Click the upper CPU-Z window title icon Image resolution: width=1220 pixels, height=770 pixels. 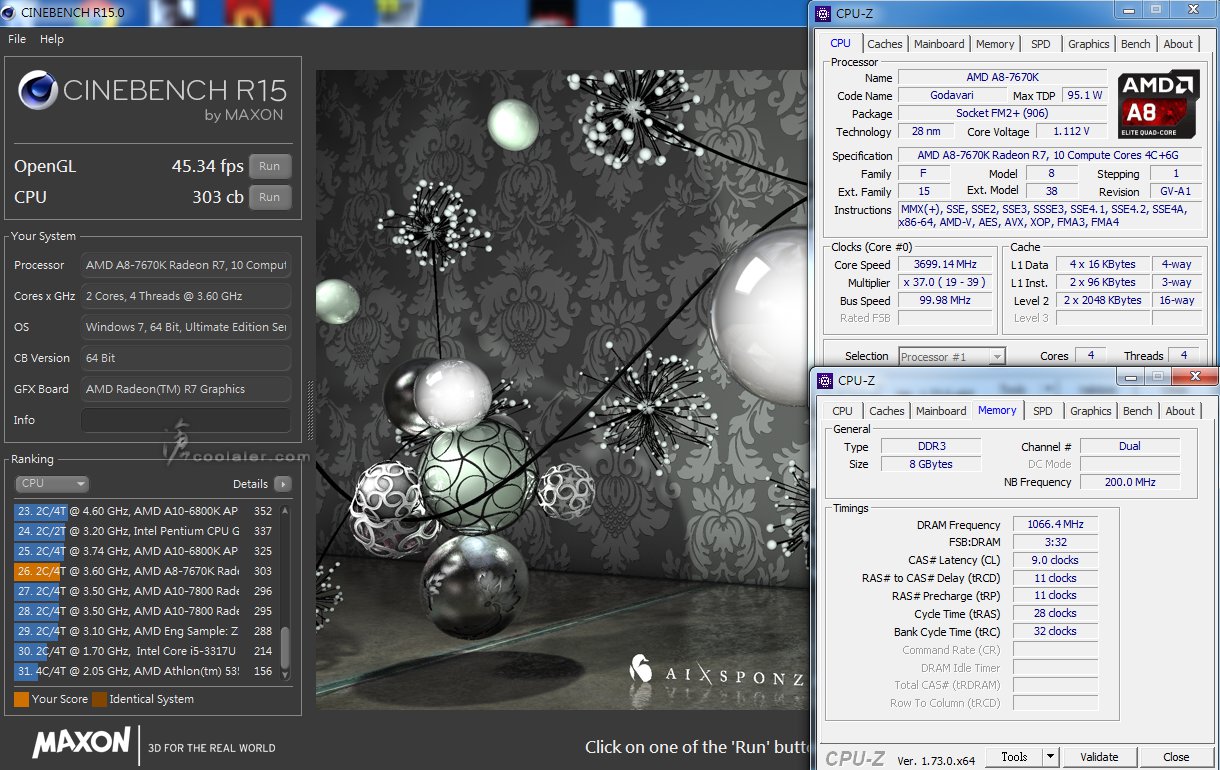pos(823,14)
